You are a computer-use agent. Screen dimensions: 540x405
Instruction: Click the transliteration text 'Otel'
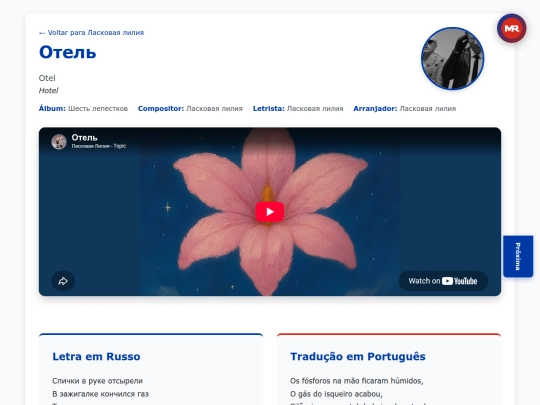click(x=47, y=78)
